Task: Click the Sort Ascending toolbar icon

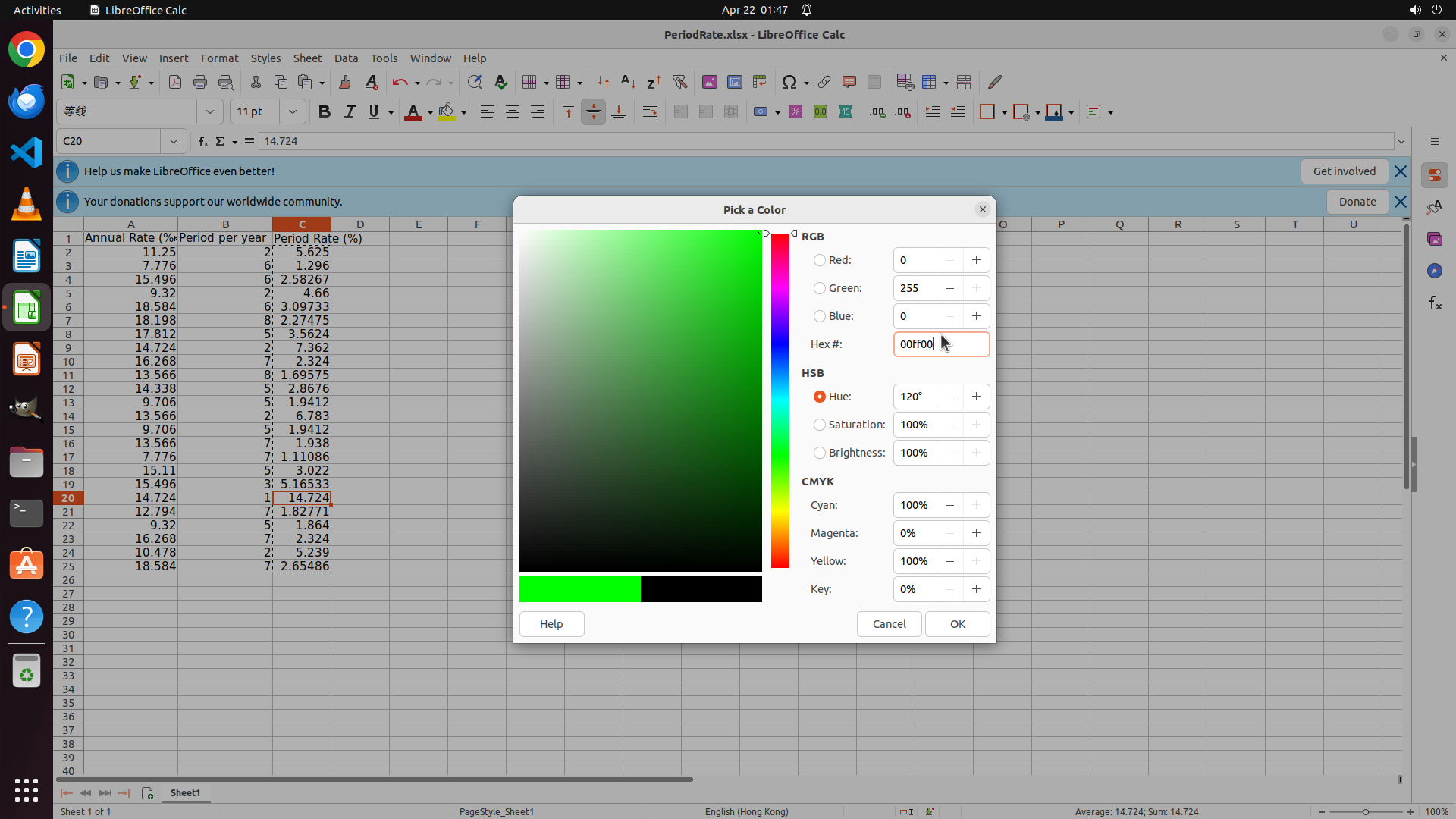Action: [628, 82]
